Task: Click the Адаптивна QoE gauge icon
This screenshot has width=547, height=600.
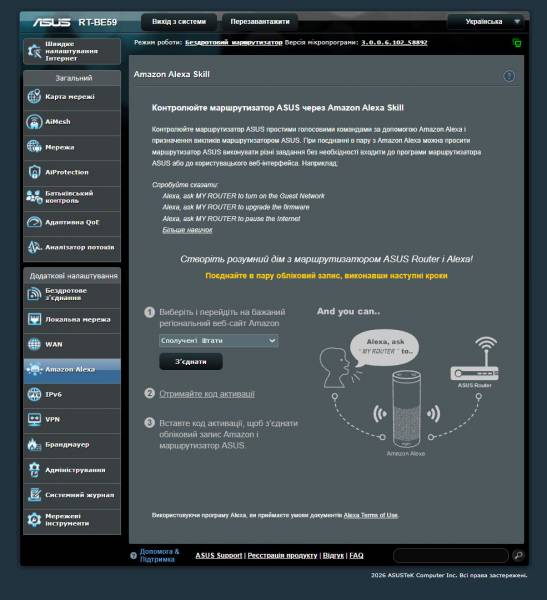Action: click(x=34, y=222)
